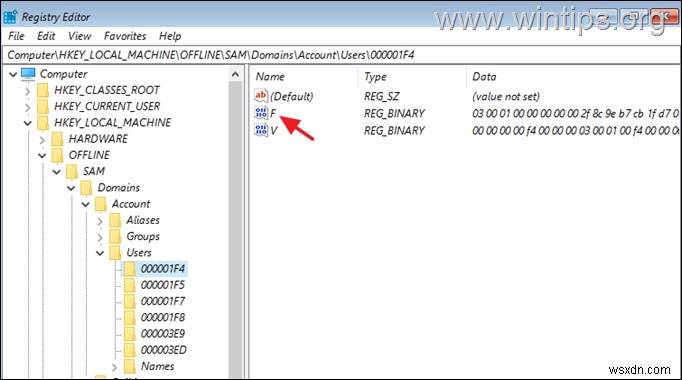682x380 pixels.
Task: Expand the Groups key chevron
Action: (x=100, y=237)
